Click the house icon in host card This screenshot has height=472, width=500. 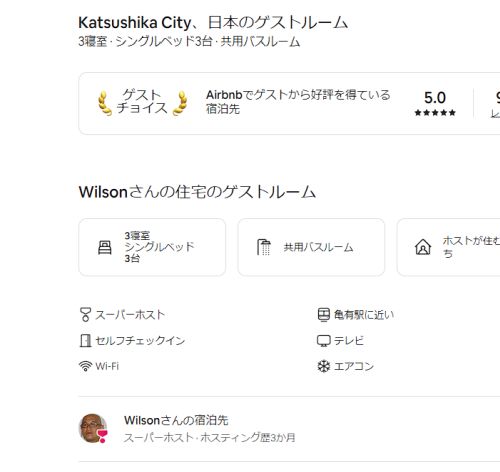coord(423,247)
